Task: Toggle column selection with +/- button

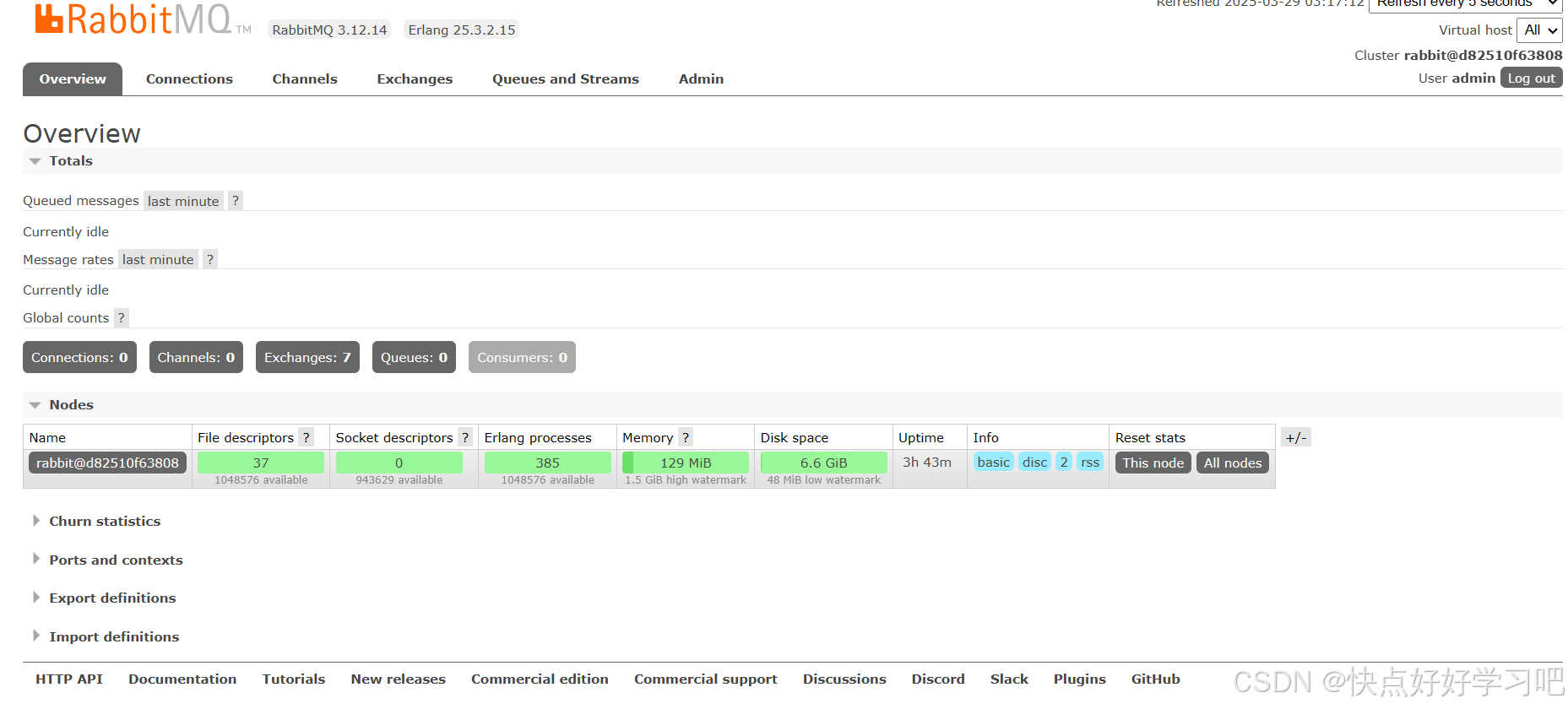Action: click(x=1296, y=437)
